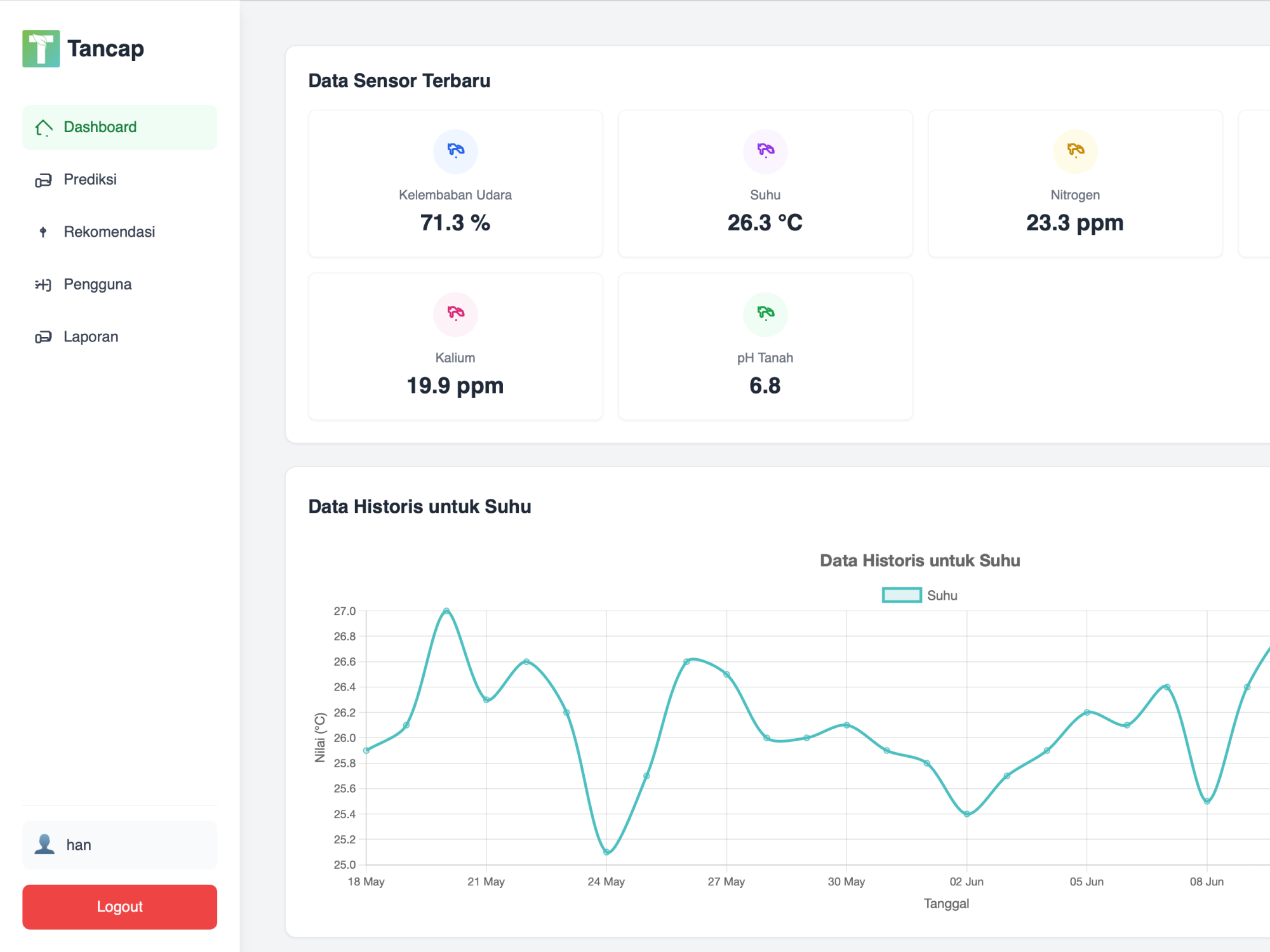Click the Rekomendasi sidebar icon
1270x952 pixels.
point(43,232)
